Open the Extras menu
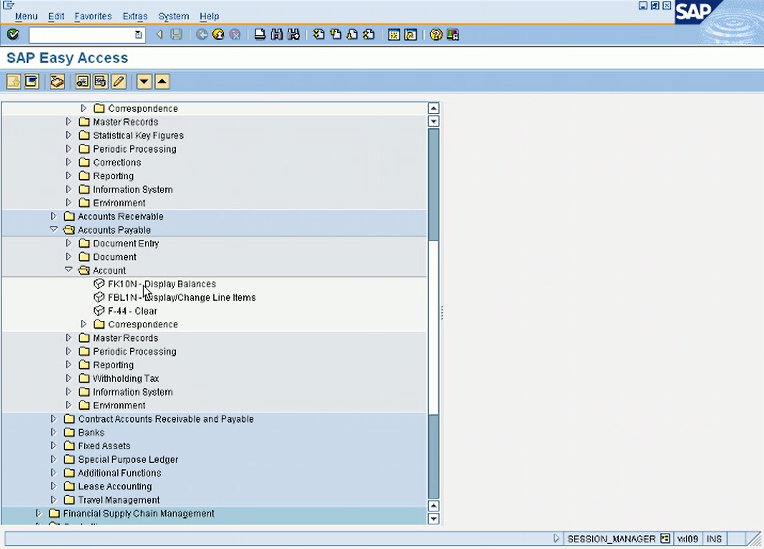The width and height of the screenshot is (764, 549). coord(135,16)
